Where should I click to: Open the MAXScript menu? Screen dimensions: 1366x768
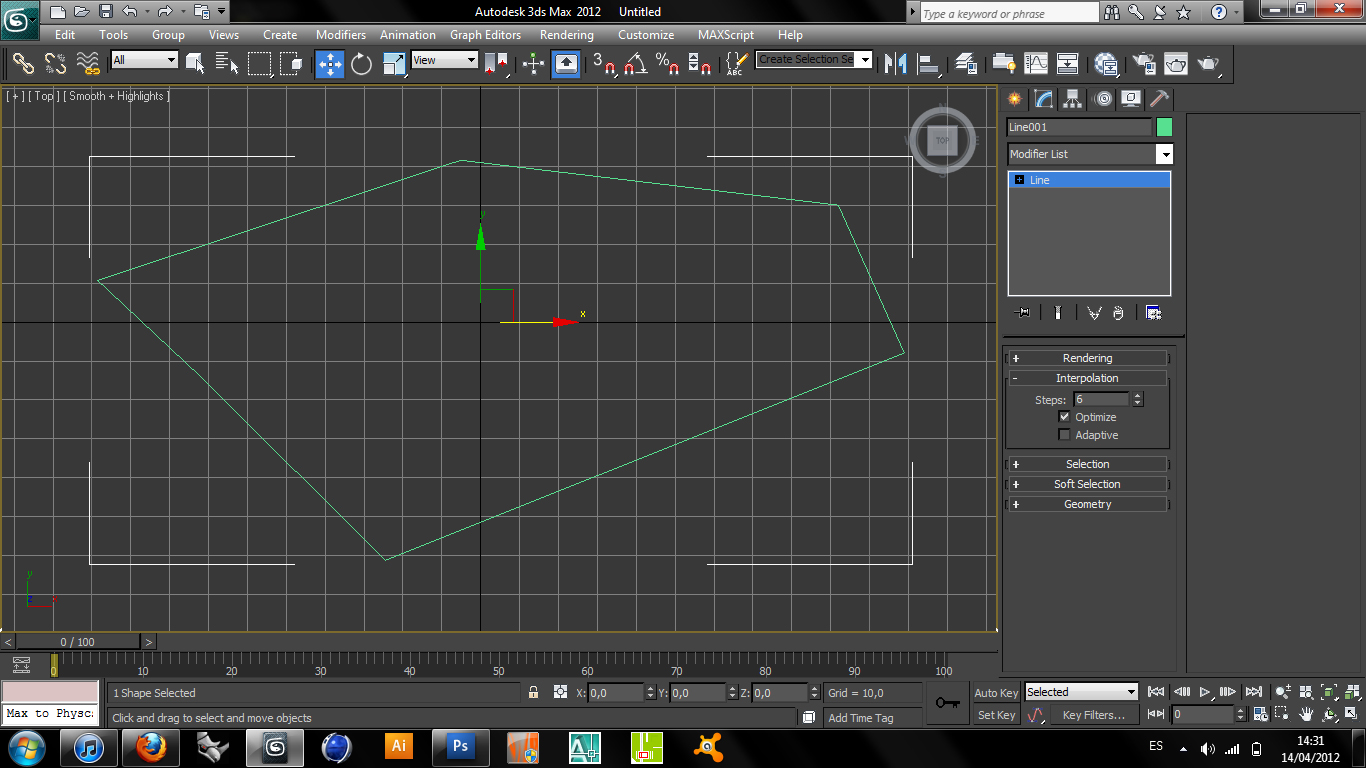[x=726, y=35]
